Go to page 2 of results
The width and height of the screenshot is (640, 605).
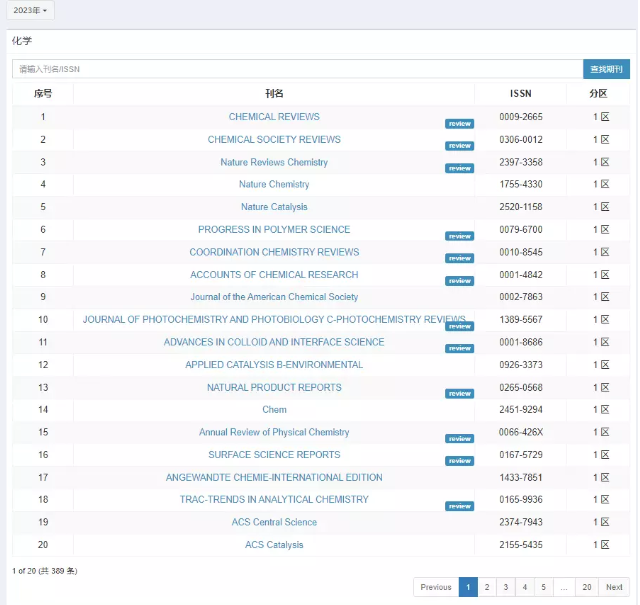487,587
